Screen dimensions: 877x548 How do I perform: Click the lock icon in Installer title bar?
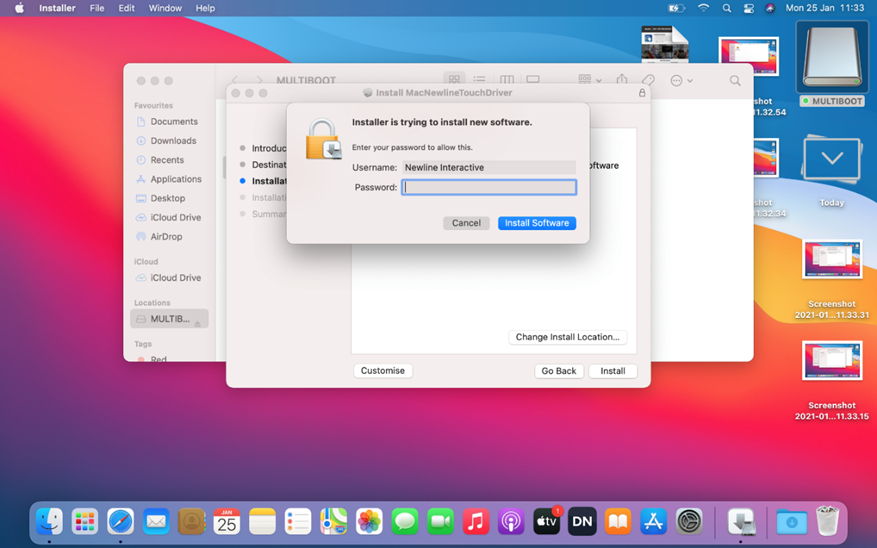(x=642, y=93)
